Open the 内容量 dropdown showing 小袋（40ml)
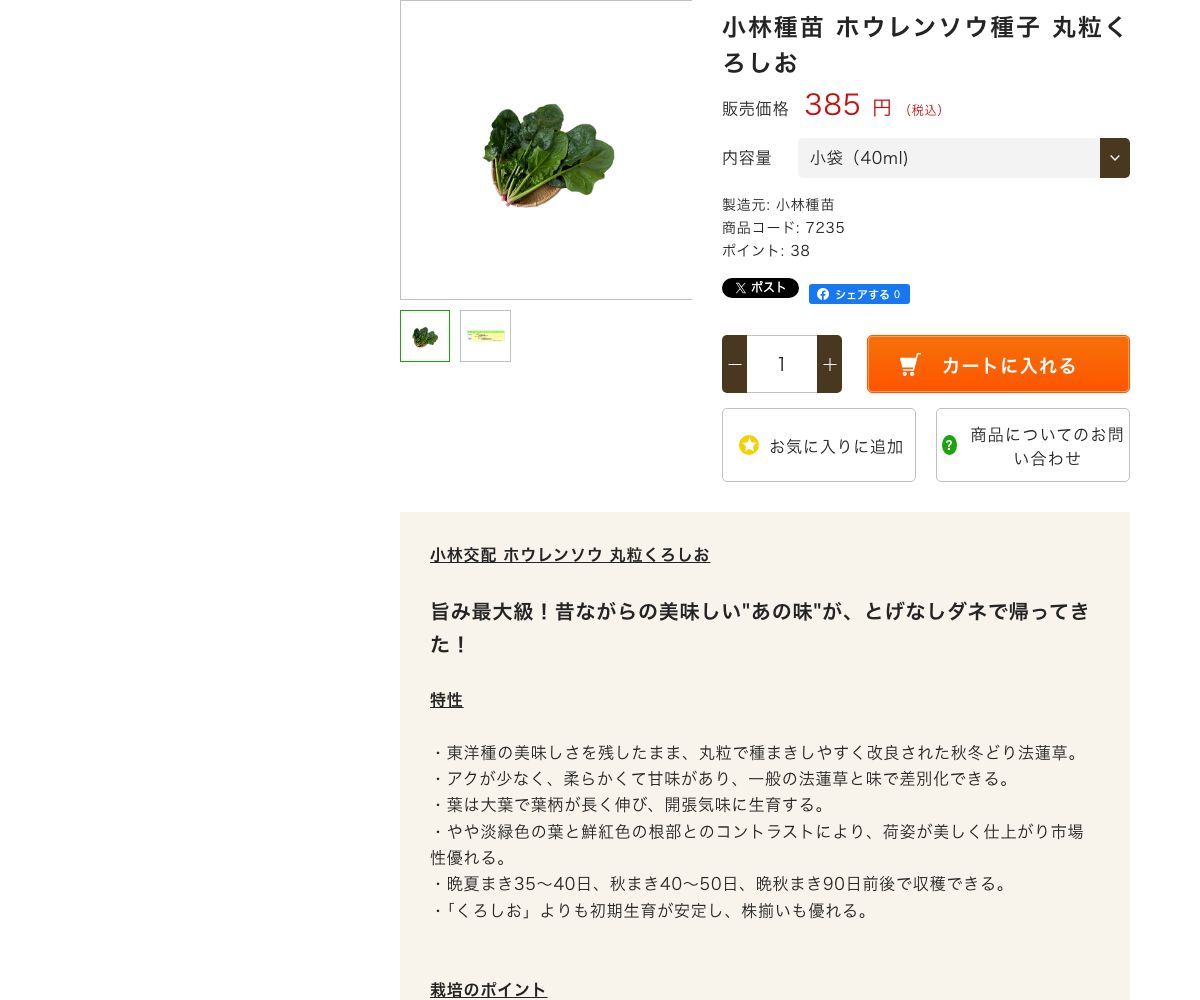1200x1000 pixels. click(x=948, y=158)
